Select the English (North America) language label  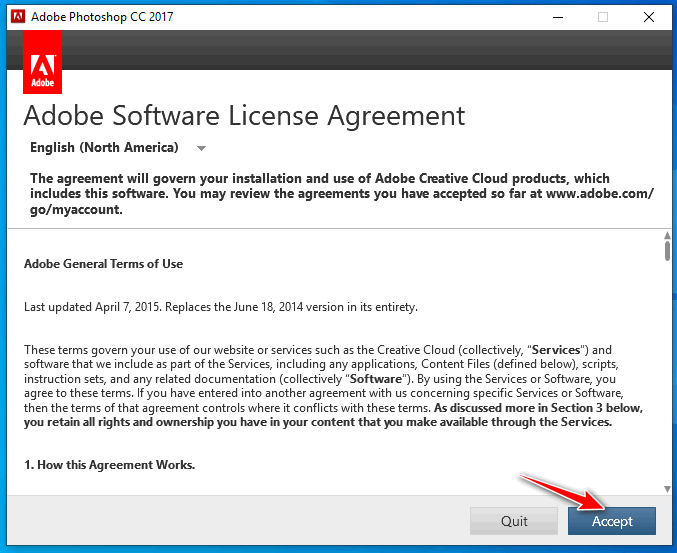(104, 148)
